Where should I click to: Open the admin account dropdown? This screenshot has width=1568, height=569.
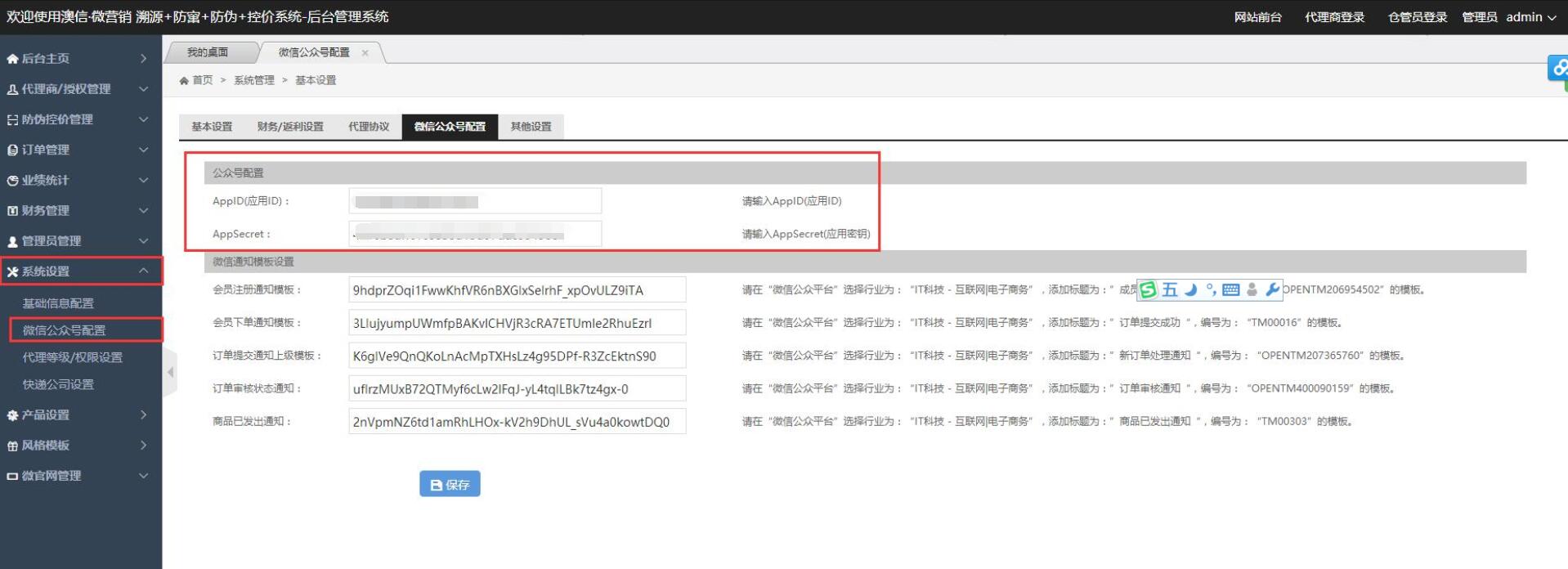pyautogui.click(x=1530, y=17)
